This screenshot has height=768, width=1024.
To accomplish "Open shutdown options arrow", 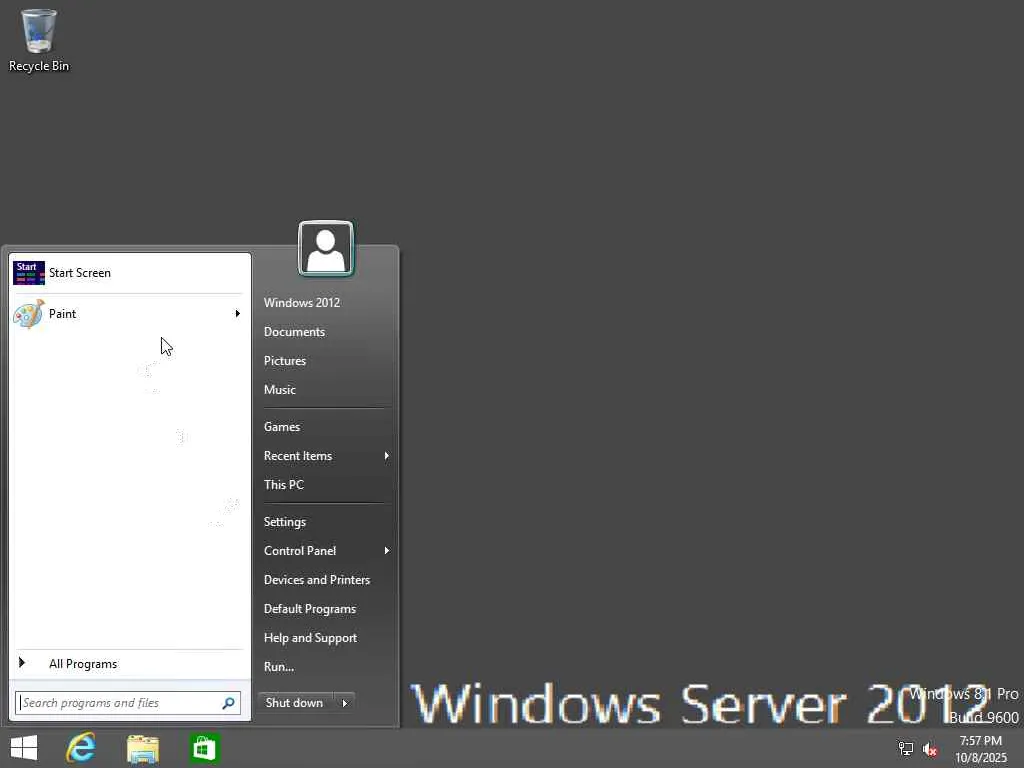I will point(345,703).
